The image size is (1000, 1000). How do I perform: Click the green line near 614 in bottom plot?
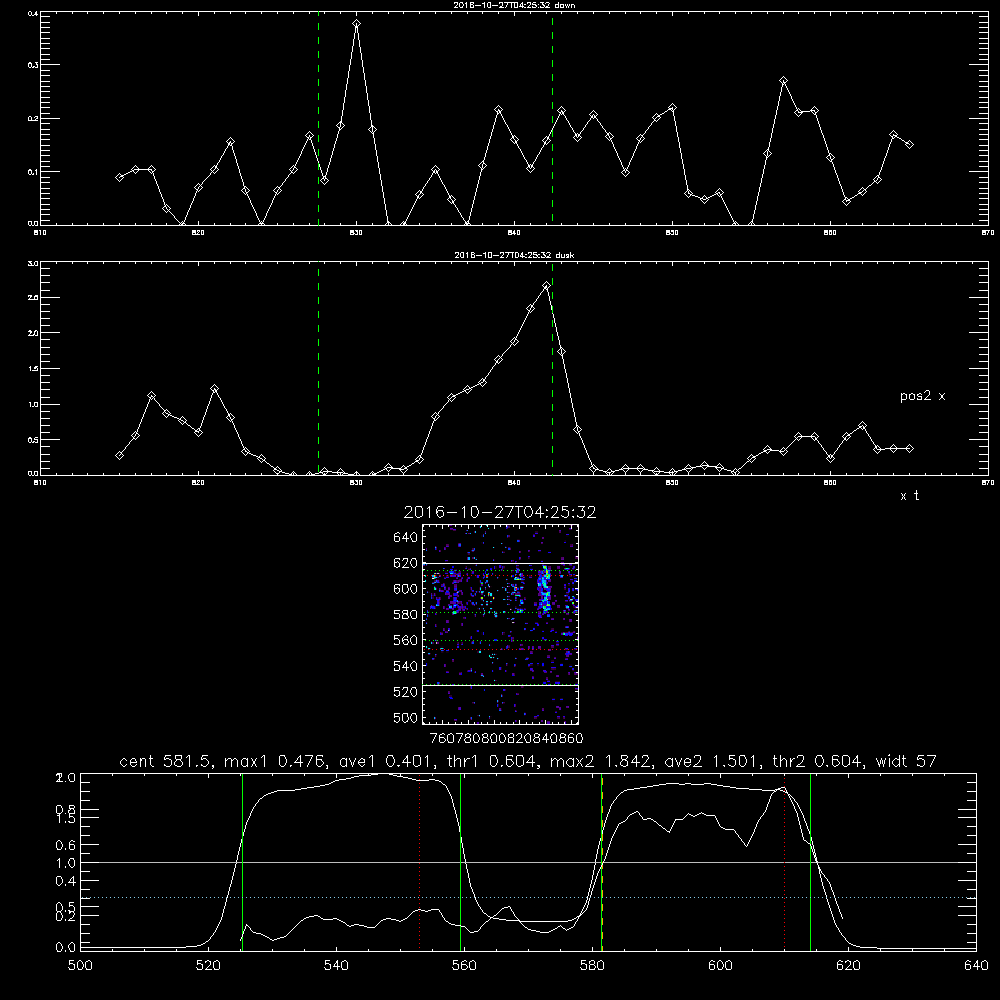[x=810, y=862]
